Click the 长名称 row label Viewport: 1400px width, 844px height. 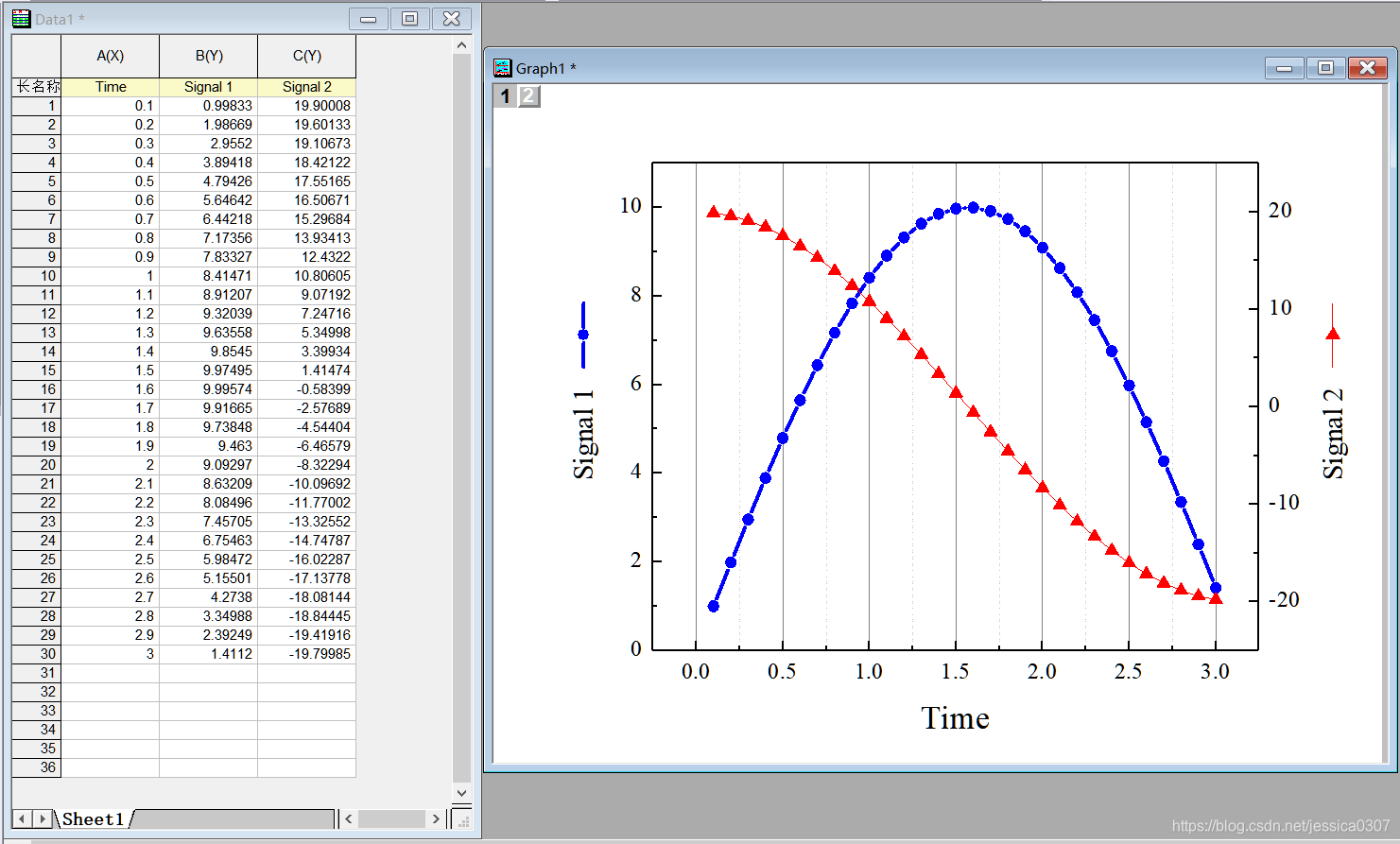(37, 87)
